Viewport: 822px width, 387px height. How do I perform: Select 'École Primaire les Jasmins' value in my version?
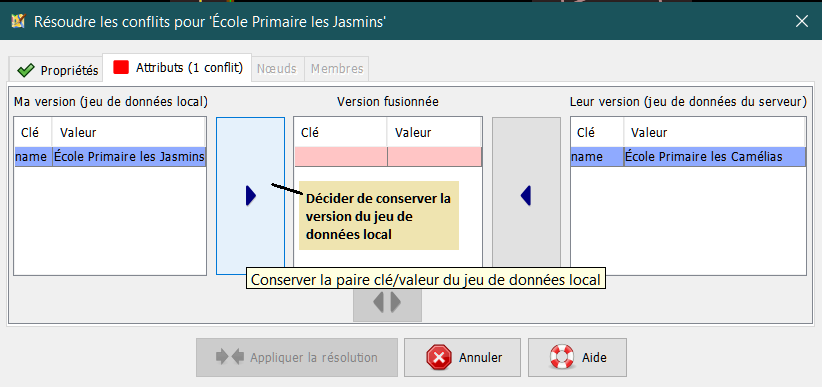[129, 157]
